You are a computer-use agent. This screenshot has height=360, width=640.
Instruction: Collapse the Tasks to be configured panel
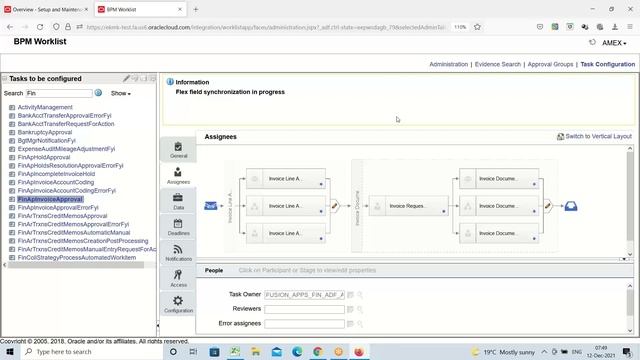[4, 78]
